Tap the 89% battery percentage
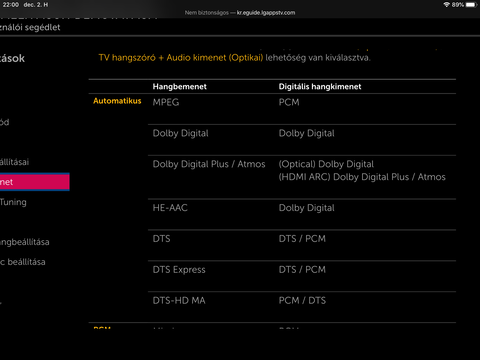The width and height of the screenshot is (480, 360). pos(458,5)
